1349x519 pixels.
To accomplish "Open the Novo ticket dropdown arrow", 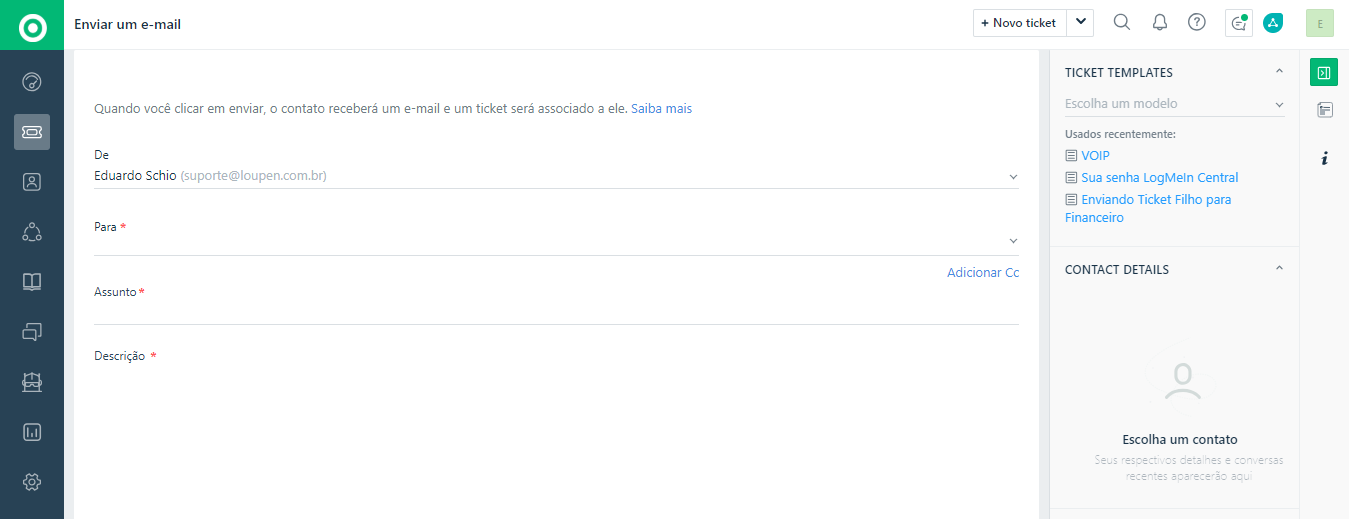I will coord(1080,23).
